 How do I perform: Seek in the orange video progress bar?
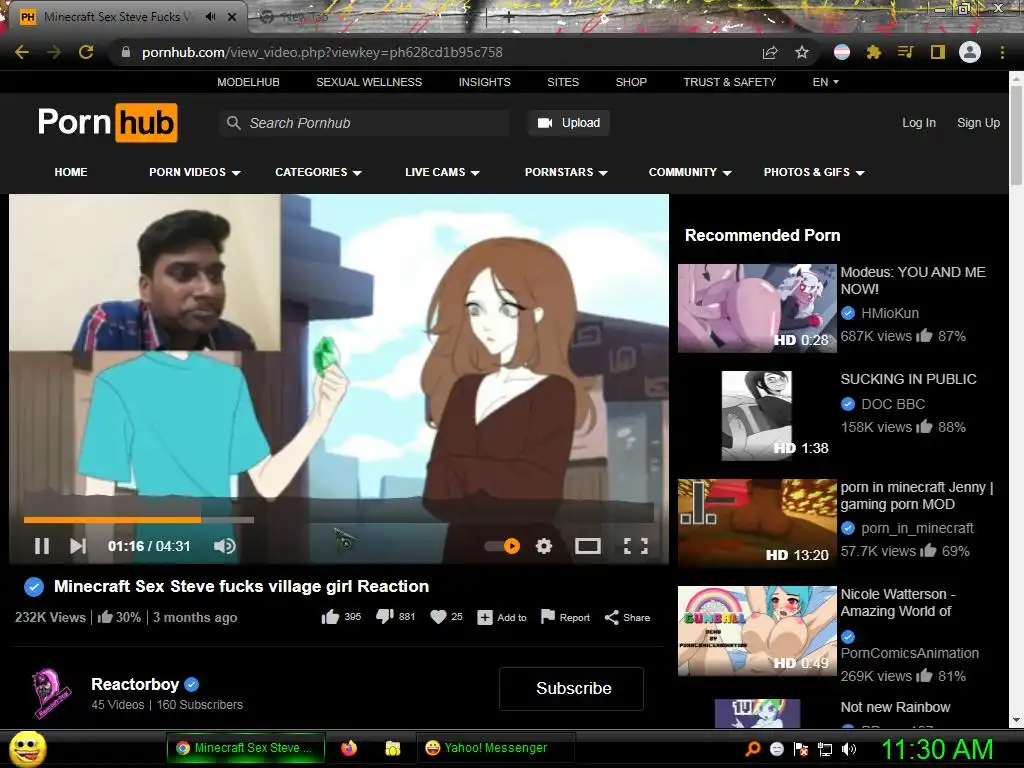(112, 520)
